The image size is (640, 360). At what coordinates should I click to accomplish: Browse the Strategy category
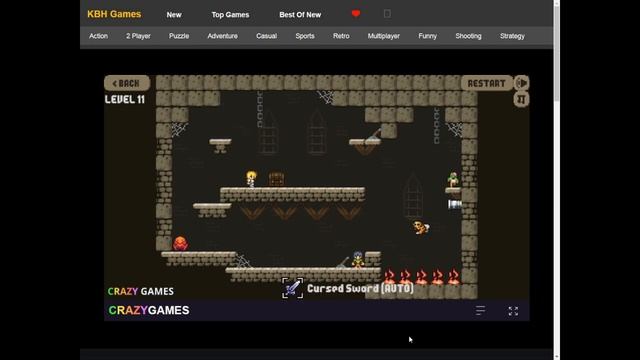click(512, 36)
